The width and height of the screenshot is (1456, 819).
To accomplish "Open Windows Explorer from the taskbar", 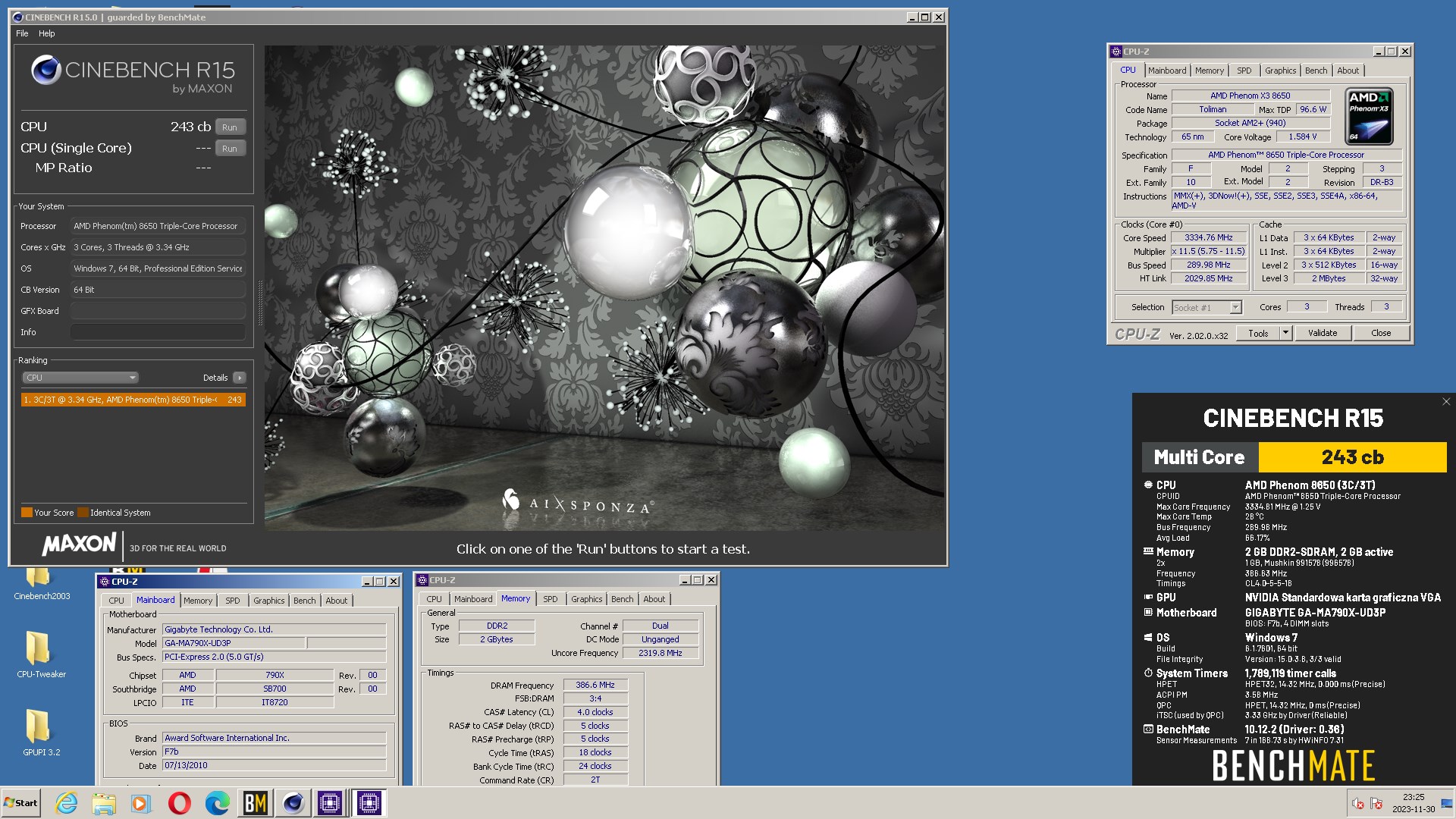I will (x=104, y=803).
